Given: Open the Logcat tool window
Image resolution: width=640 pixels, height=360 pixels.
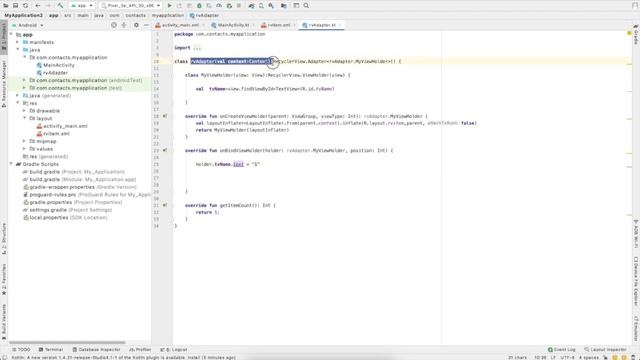Looking at the screenshot, I should coord(174,350).
